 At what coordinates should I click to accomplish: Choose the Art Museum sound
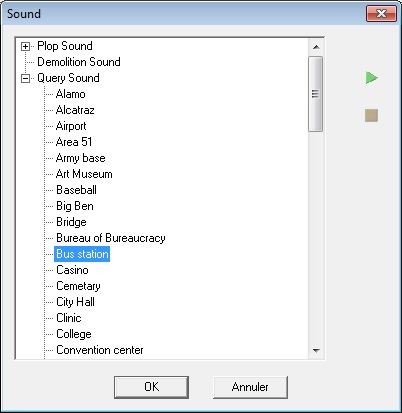[84, 174]
